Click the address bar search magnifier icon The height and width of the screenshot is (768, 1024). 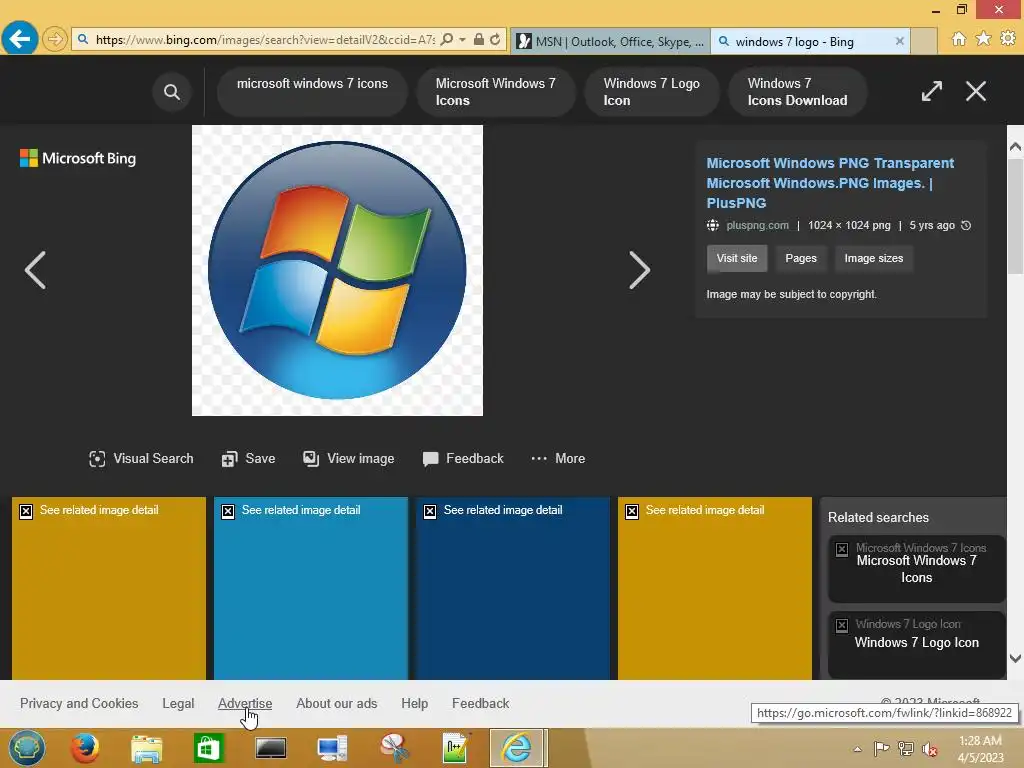pos(447,40)
